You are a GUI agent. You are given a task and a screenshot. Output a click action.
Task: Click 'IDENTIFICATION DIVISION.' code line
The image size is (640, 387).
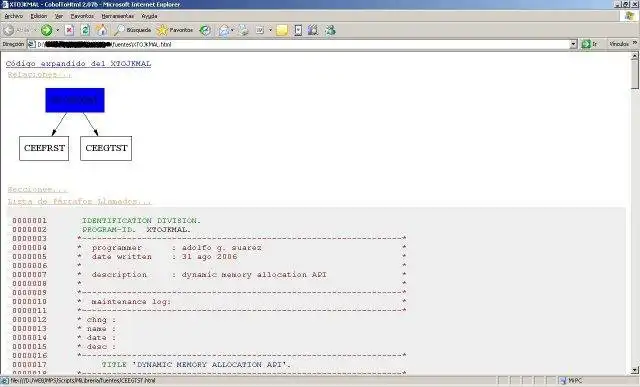(141, 220)
